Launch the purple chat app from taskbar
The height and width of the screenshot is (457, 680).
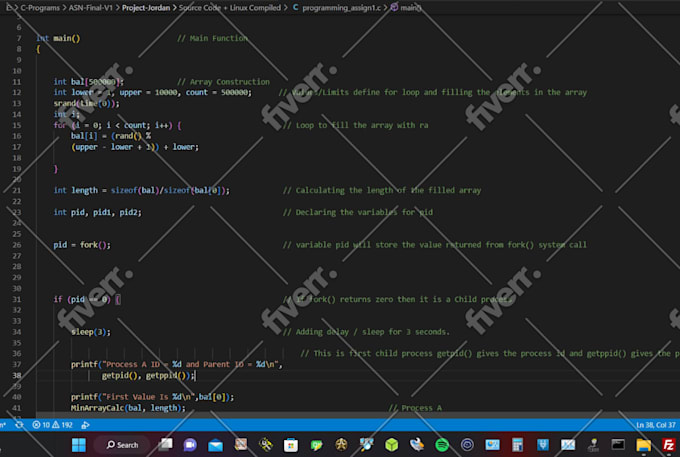tap(190, 445)
